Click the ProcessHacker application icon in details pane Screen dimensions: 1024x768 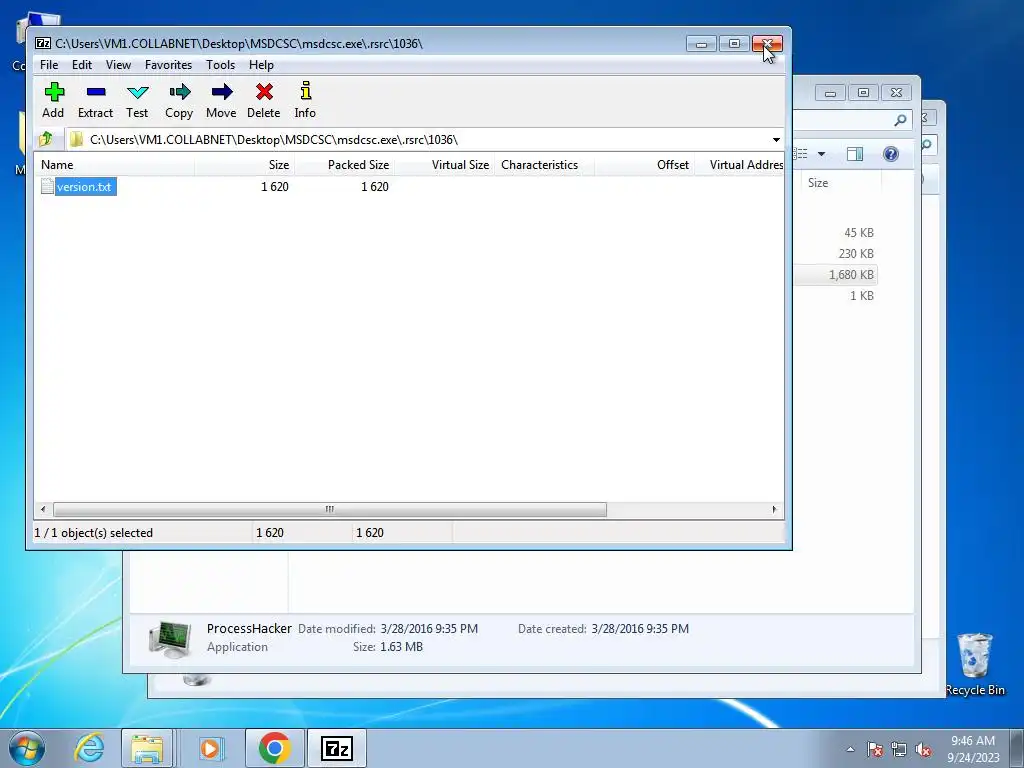tap(170, 639)
